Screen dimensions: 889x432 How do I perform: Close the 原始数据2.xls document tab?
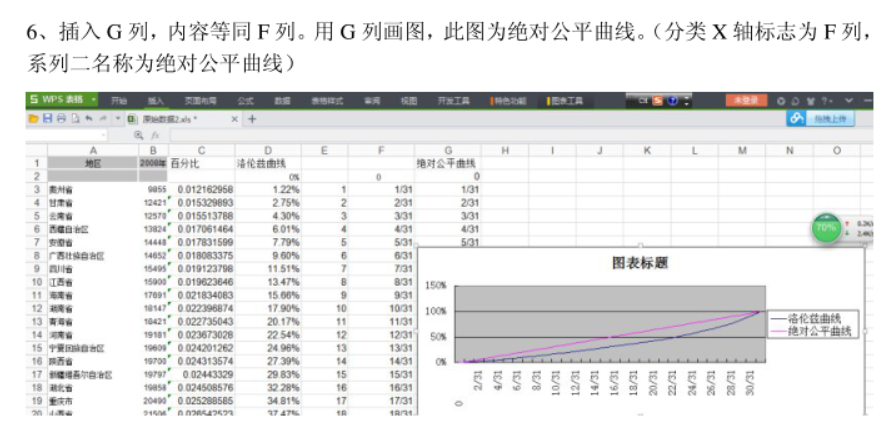pyautogui.click(x=235, y=119)
